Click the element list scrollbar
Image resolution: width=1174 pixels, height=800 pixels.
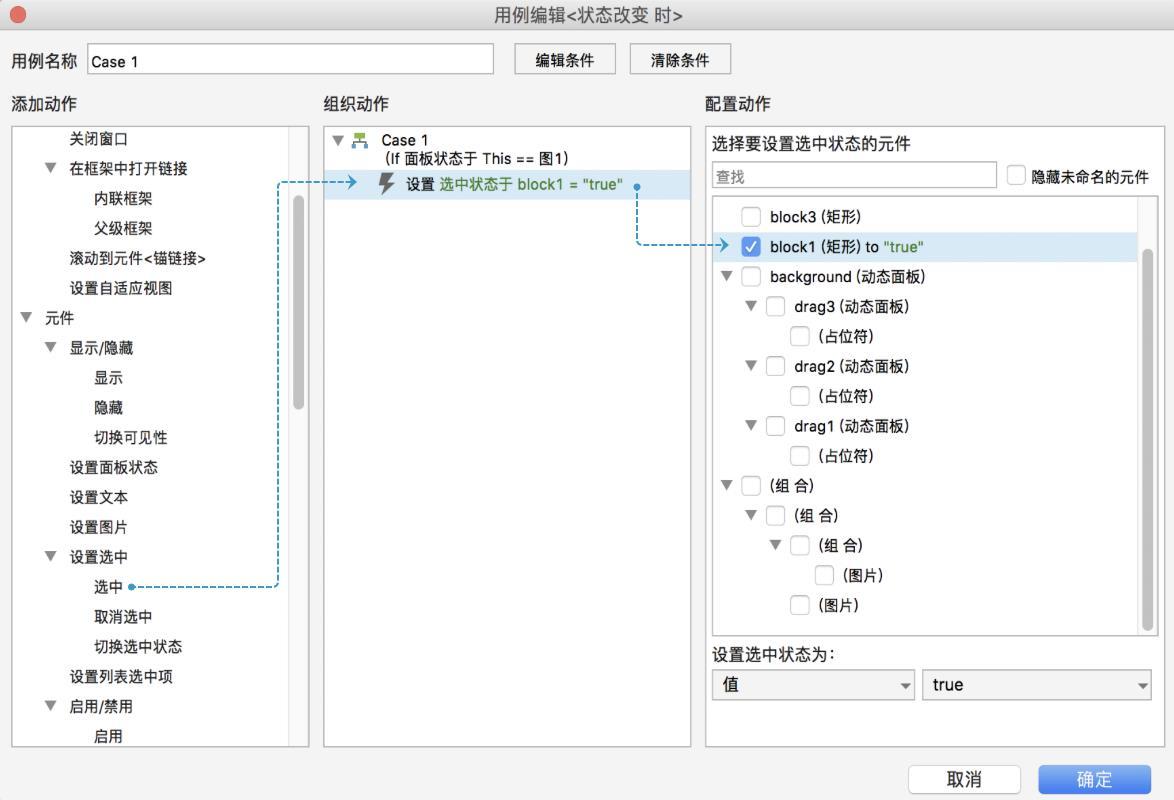pyautogui.click(x=1147, y=440)
